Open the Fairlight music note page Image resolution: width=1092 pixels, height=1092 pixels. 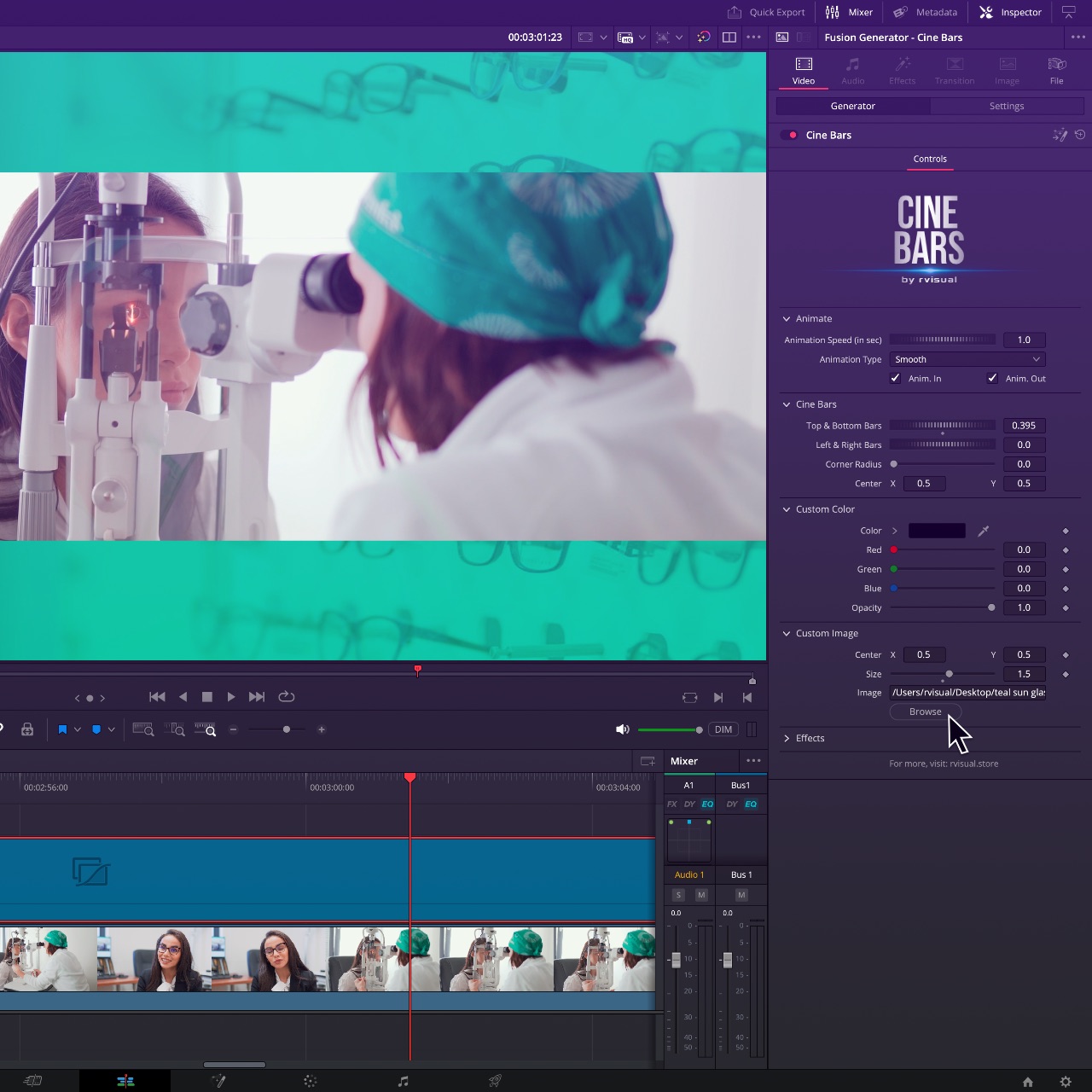coord(403,1081)
